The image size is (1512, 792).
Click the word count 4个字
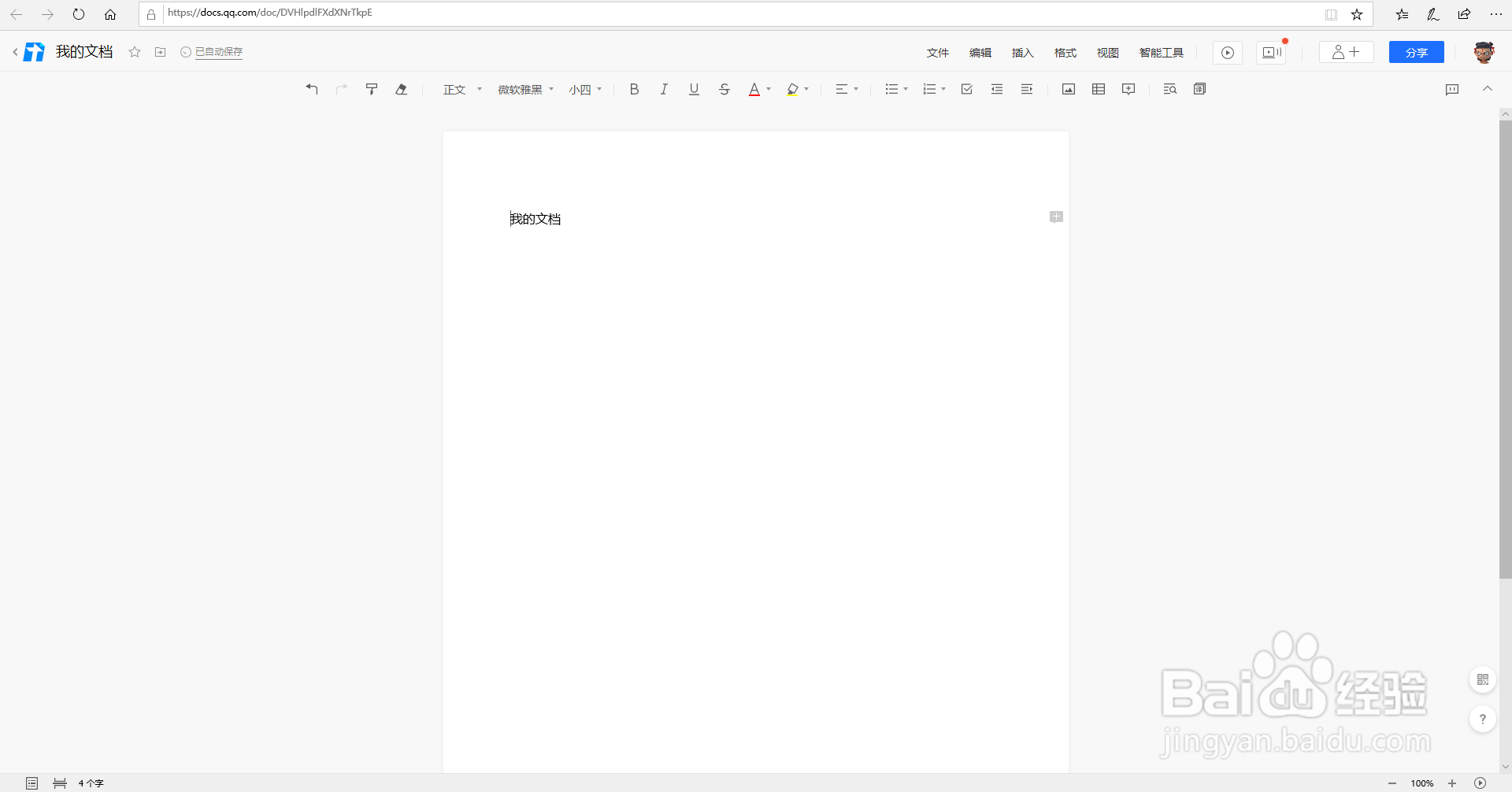(91, 783)
